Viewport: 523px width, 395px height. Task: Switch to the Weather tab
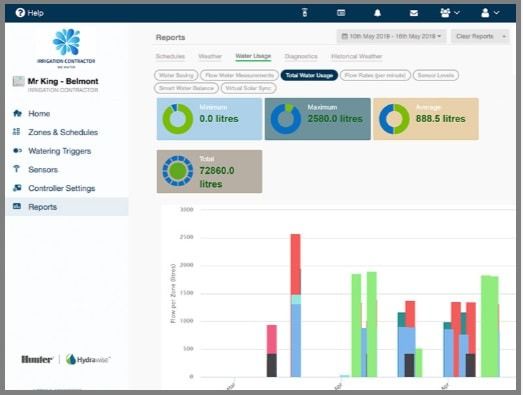[x=210, y=56]
